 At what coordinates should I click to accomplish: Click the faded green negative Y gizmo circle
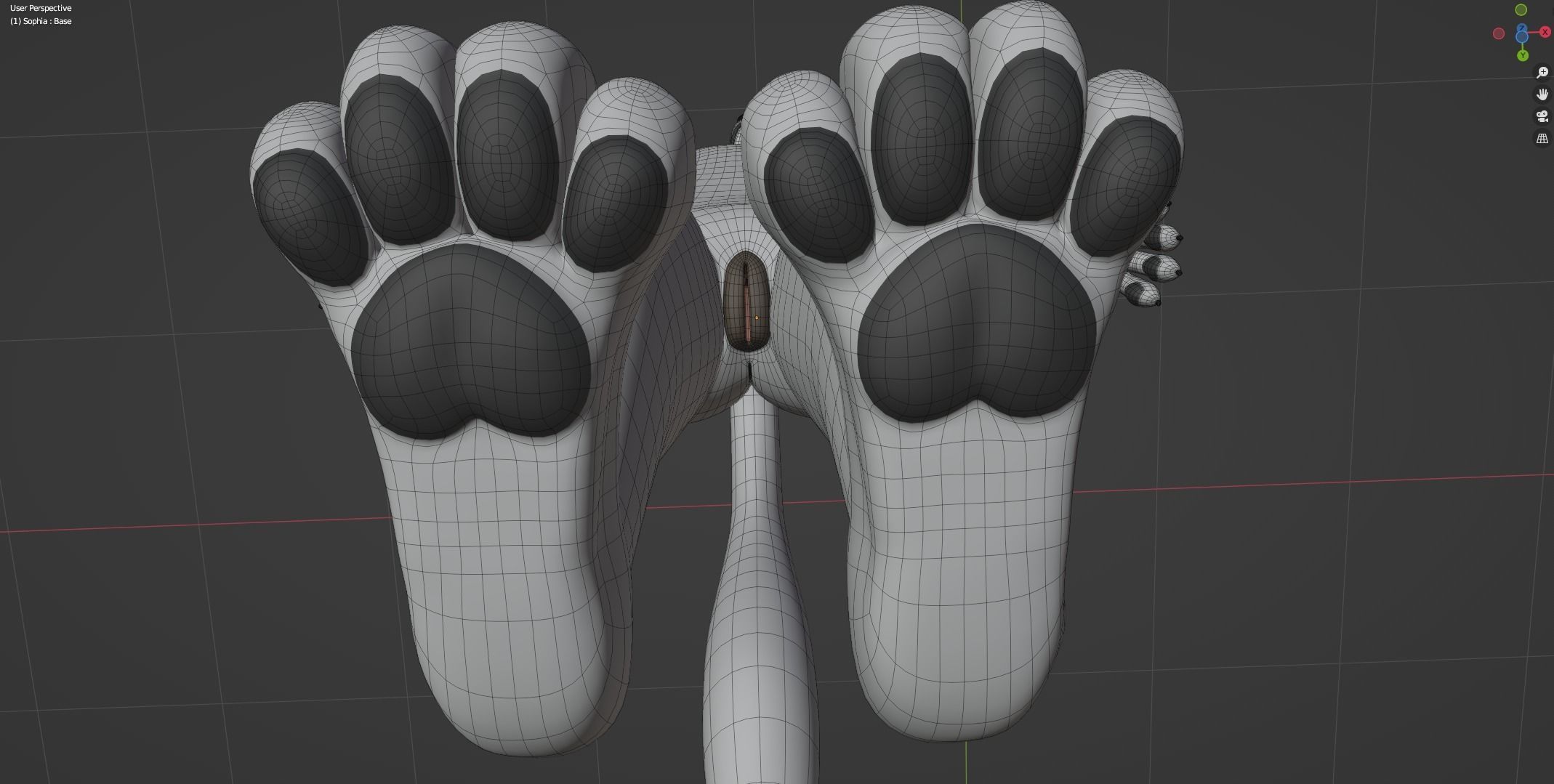coord(1521,9)
